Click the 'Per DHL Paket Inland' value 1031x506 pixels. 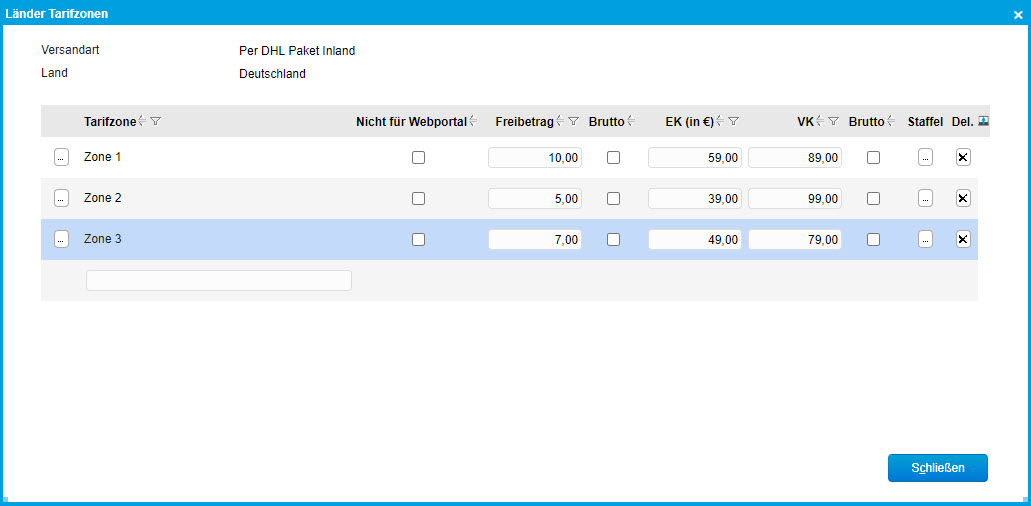[297, 51]
